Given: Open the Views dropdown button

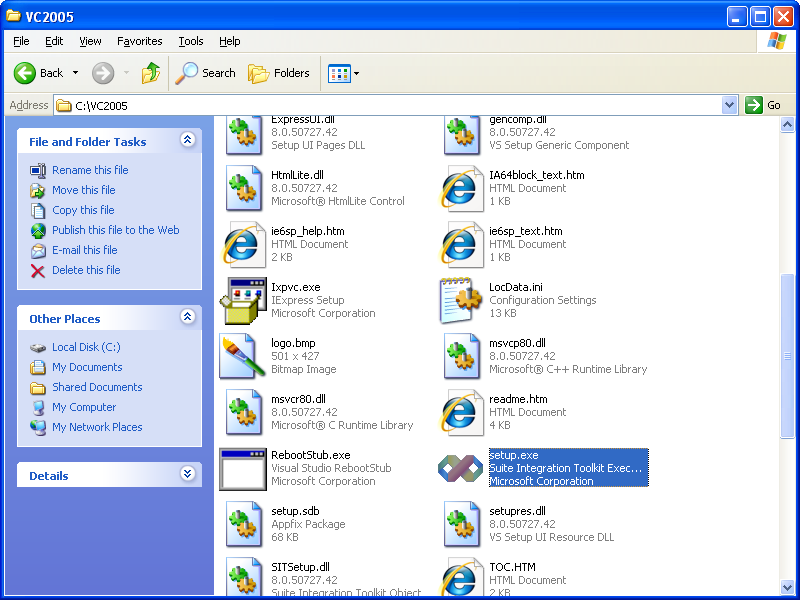Looking at the screenshot, I should (344, 73).
